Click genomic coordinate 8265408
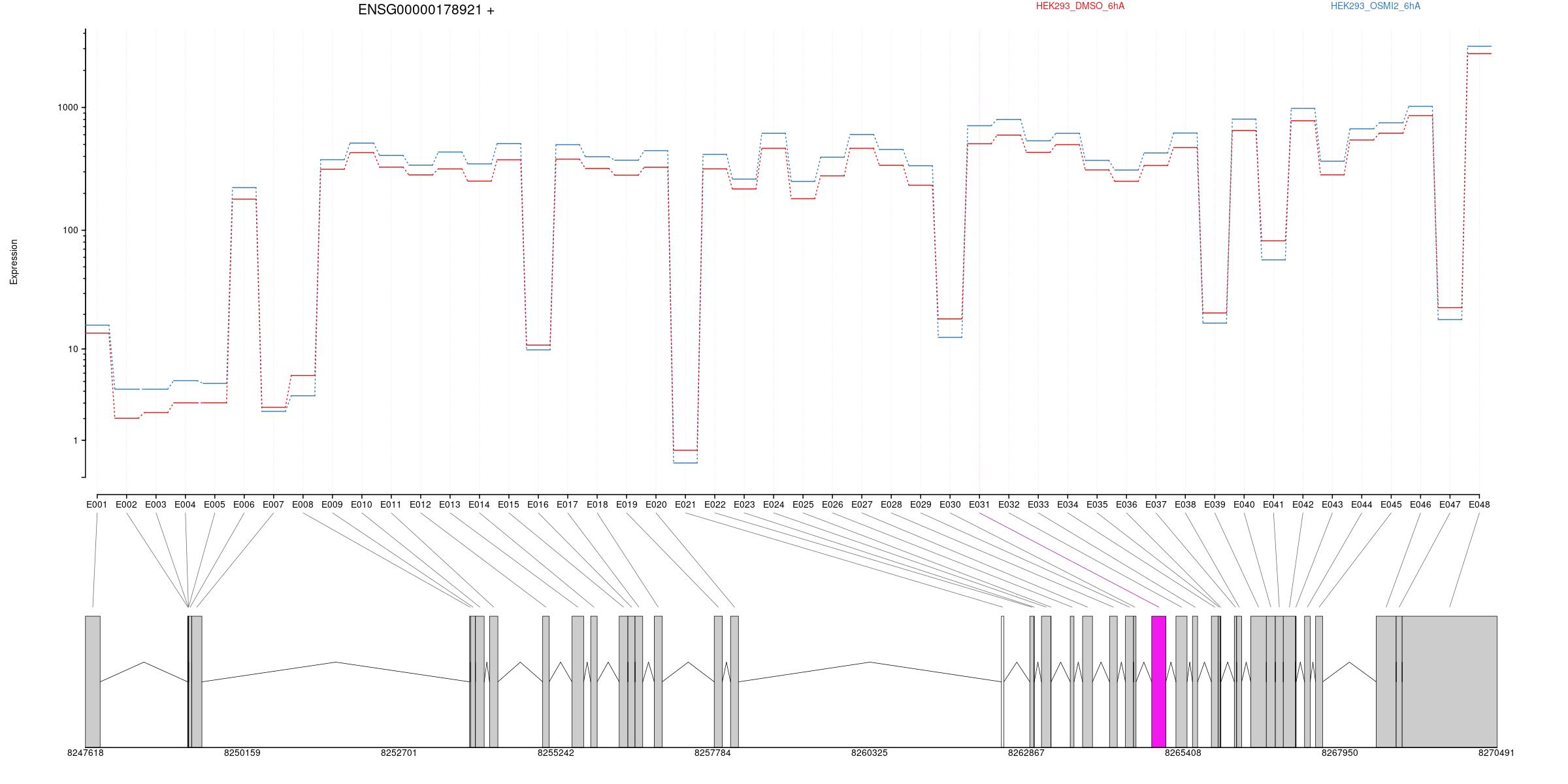 tap(1183, 753)
